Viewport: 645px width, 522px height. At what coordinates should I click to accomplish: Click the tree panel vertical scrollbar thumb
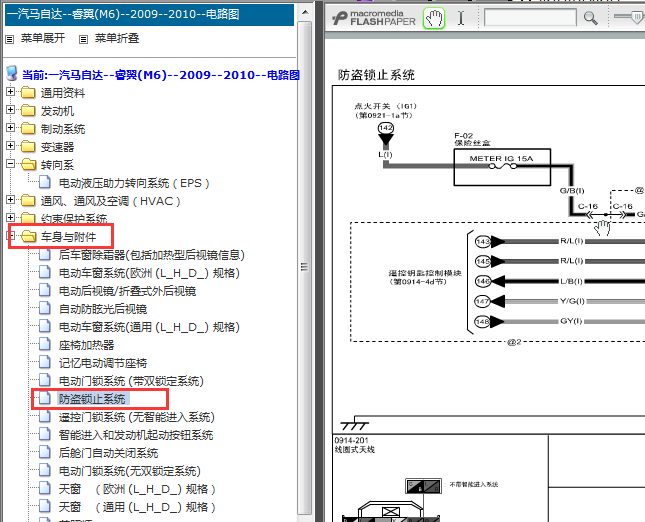point(305,267)
